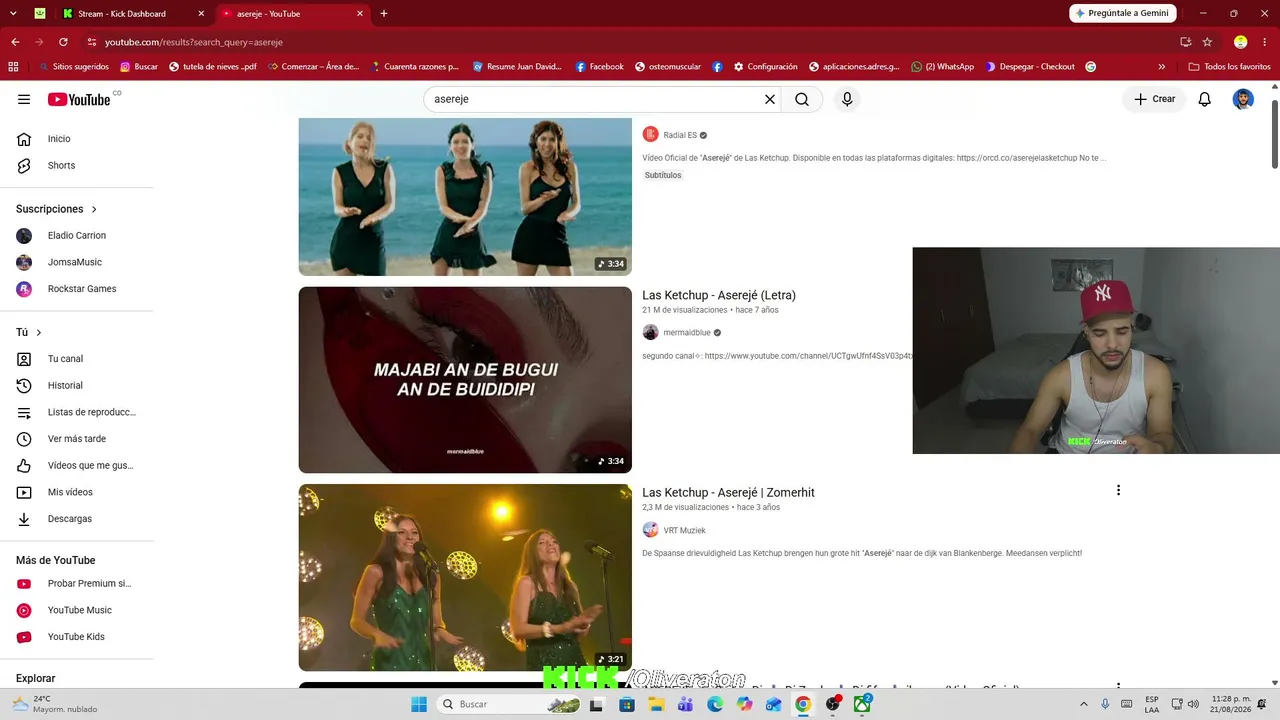Screen dimensions: 1280x720
Task: Click Pregúntale a Gemini button
Action: [1122, 13]
